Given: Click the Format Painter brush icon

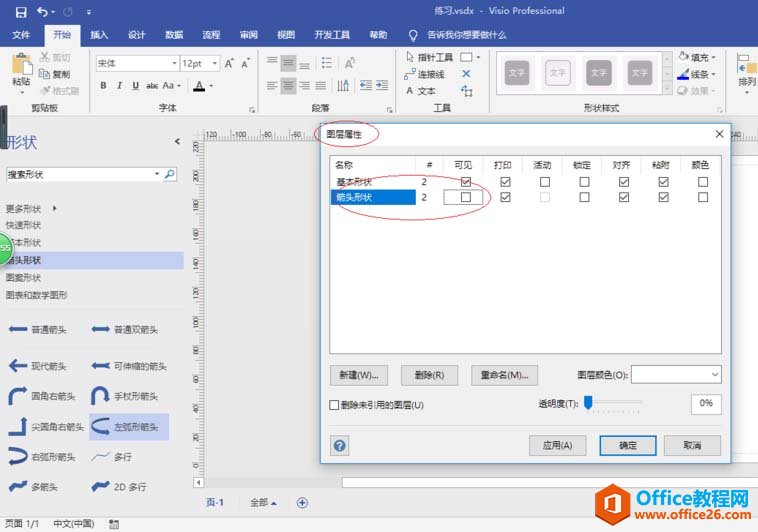Looking at the screenshot, I should pos(45,90).
